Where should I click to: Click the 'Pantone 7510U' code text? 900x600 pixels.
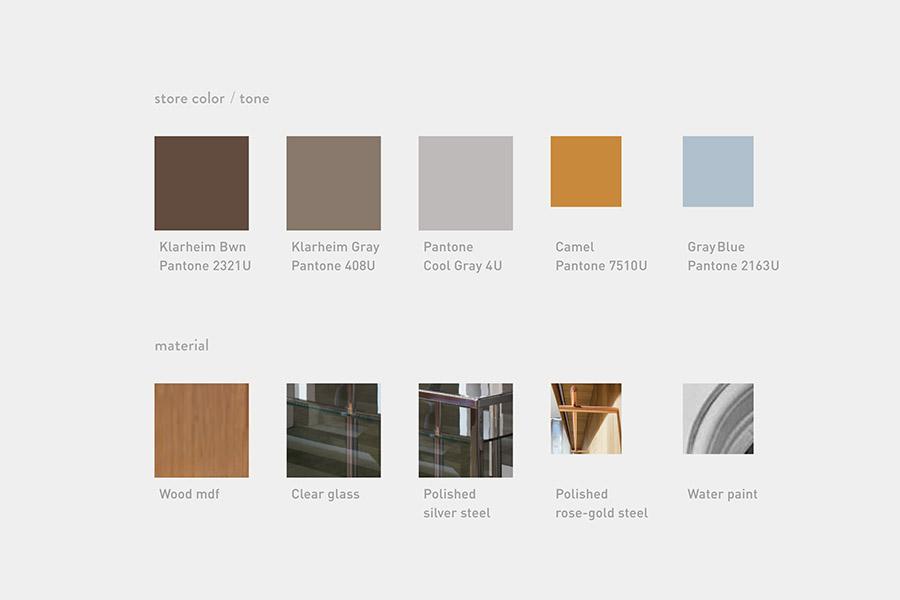coord(601,266)
